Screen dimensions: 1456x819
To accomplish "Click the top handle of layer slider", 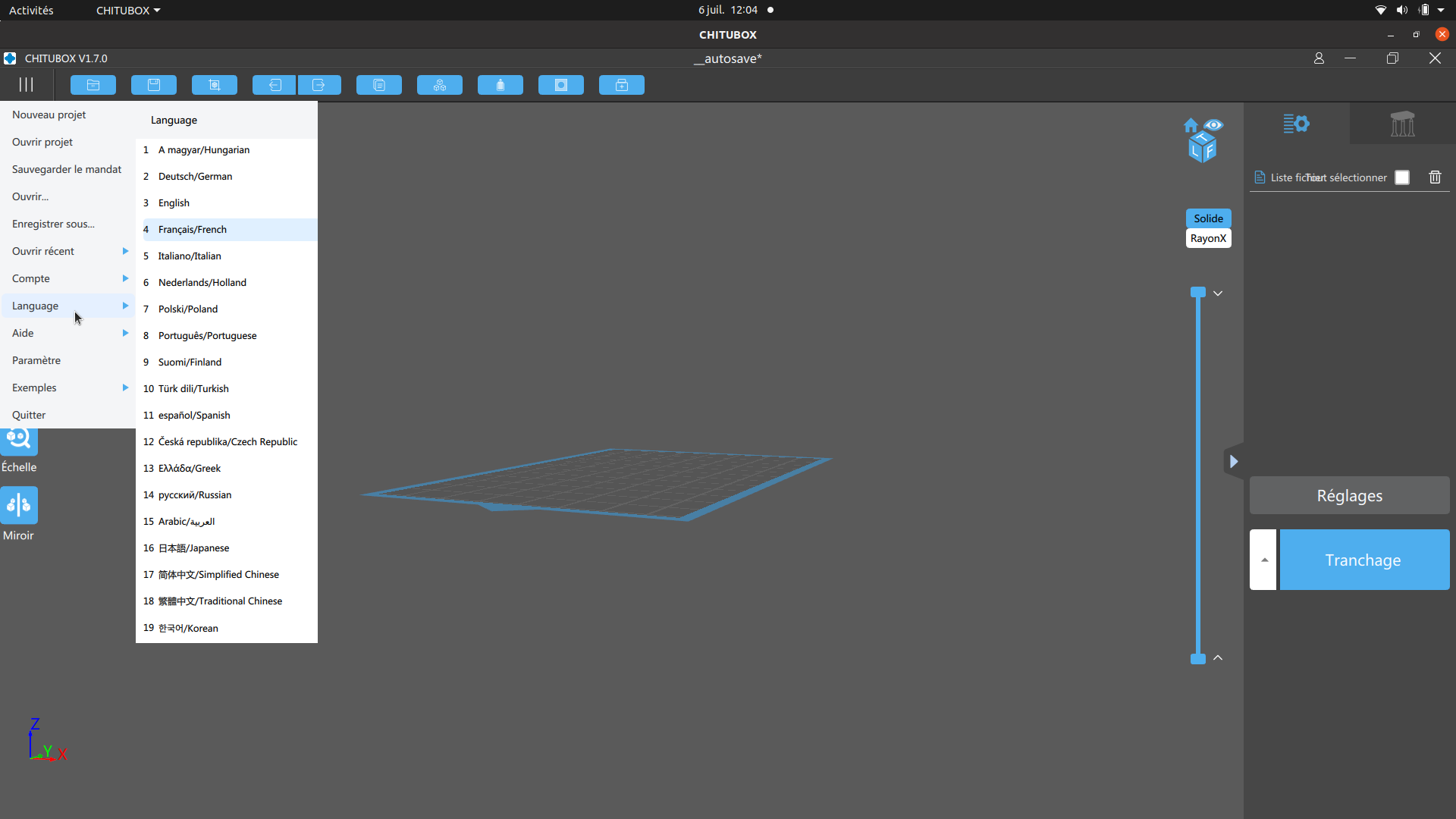I will pos(1198,293).
